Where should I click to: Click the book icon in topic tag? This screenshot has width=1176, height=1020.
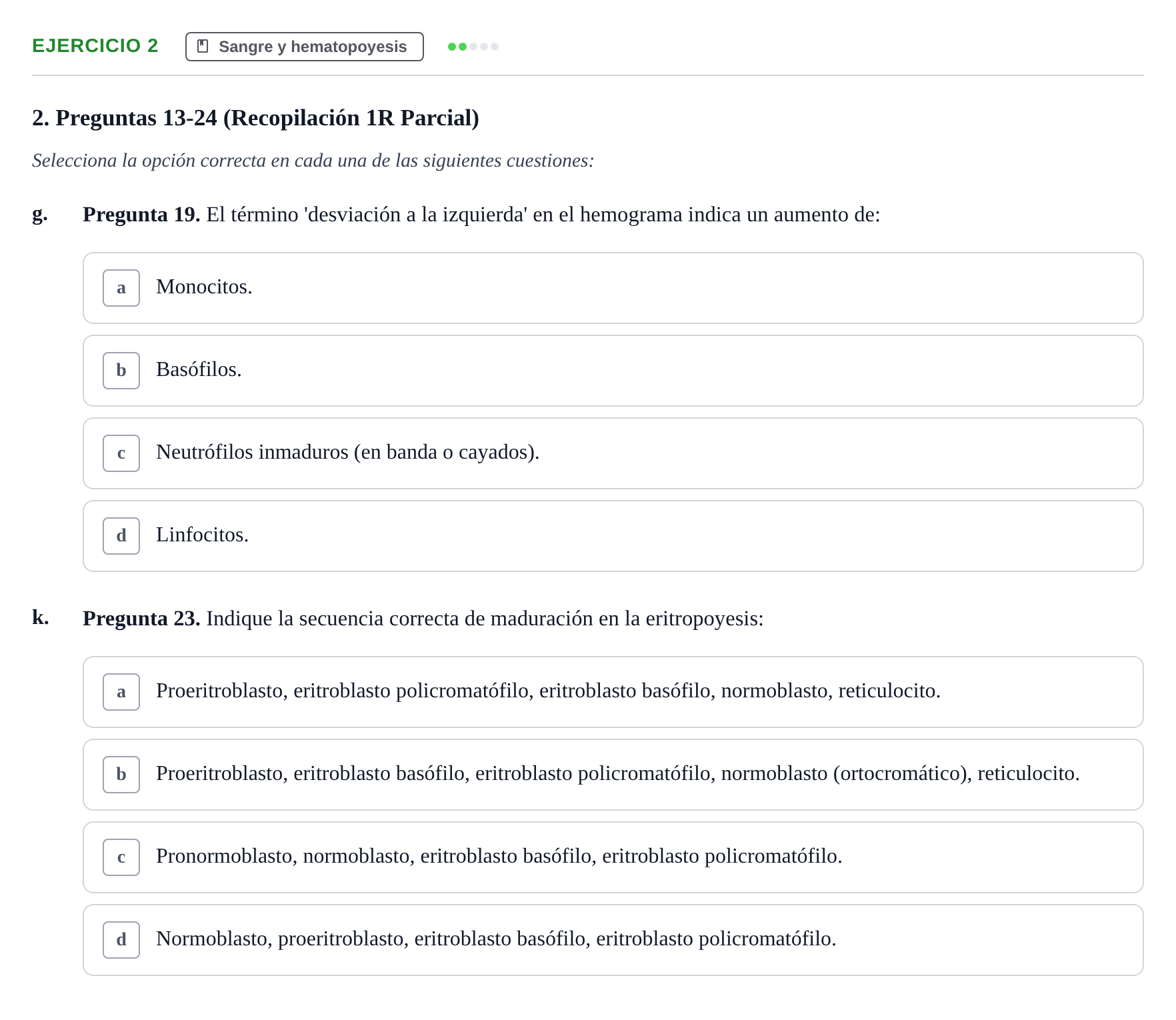pyautogui.click(x=203, y=46)
